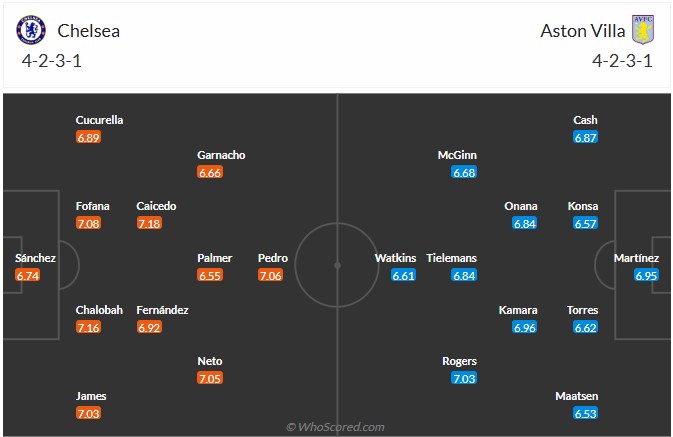673x437 pixels.
Task: Select Rogers' 7.03 rating badge
Action: click(x=464, y=378)
